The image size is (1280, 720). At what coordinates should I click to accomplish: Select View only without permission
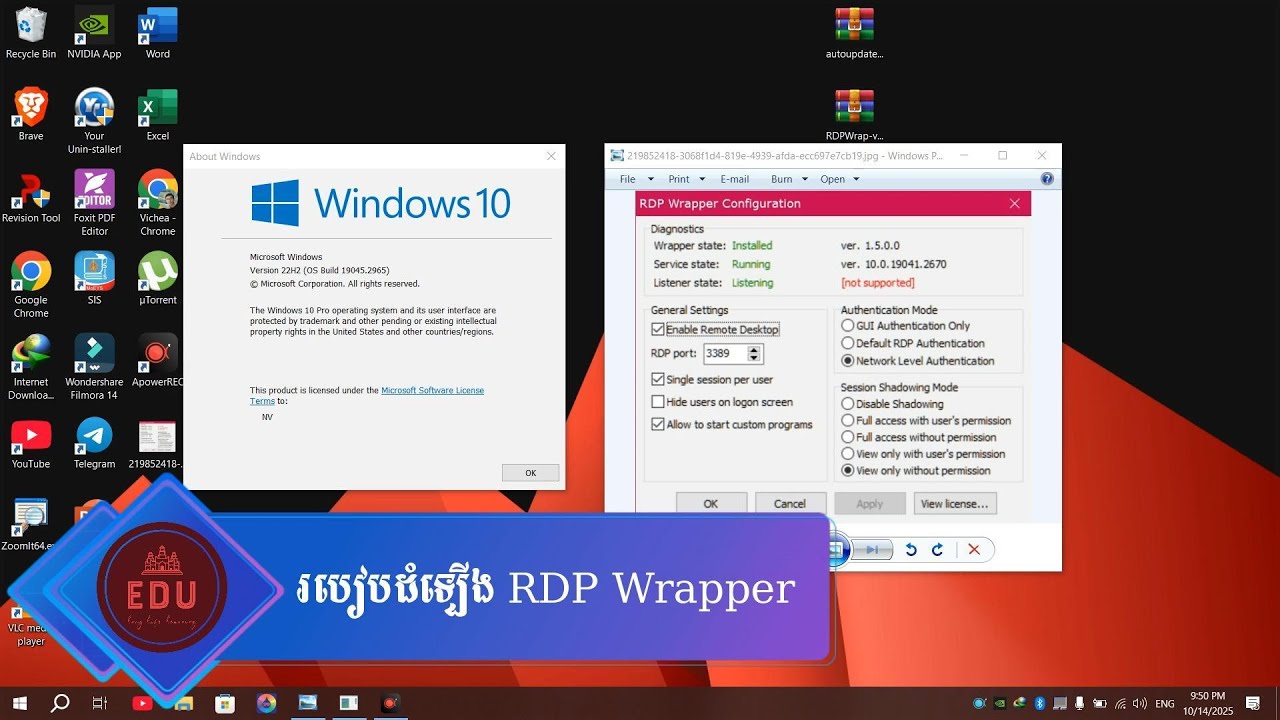point(848,470)
